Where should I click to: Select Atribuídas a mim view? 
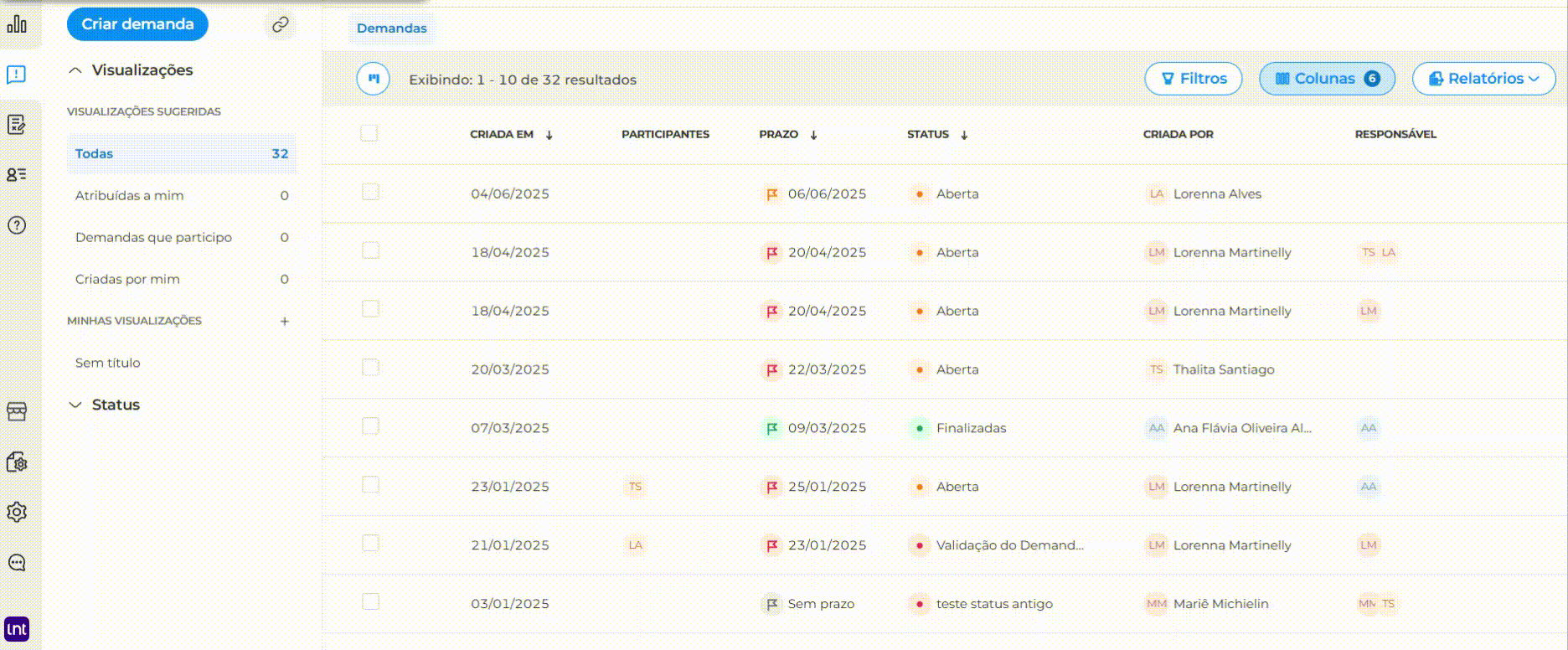[181, 196]
